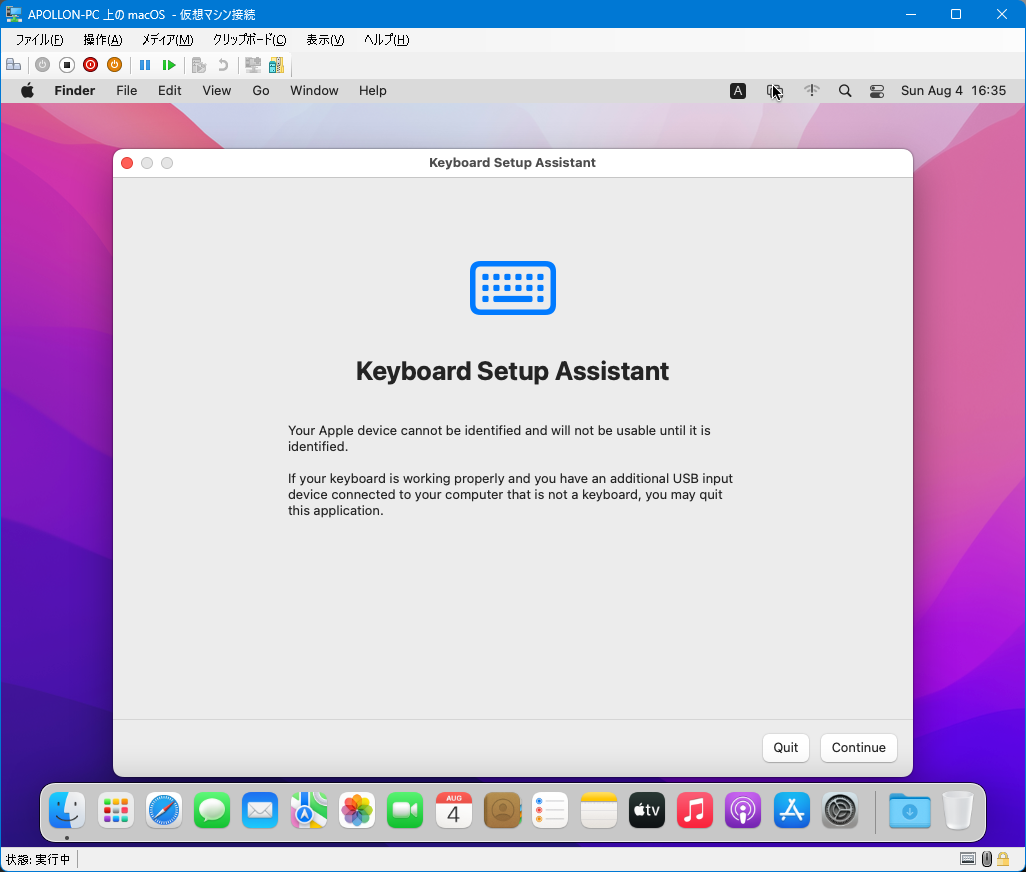Click the date and time clock
The width and height of the screenshot is (1026, 872).
coord(953,91)
